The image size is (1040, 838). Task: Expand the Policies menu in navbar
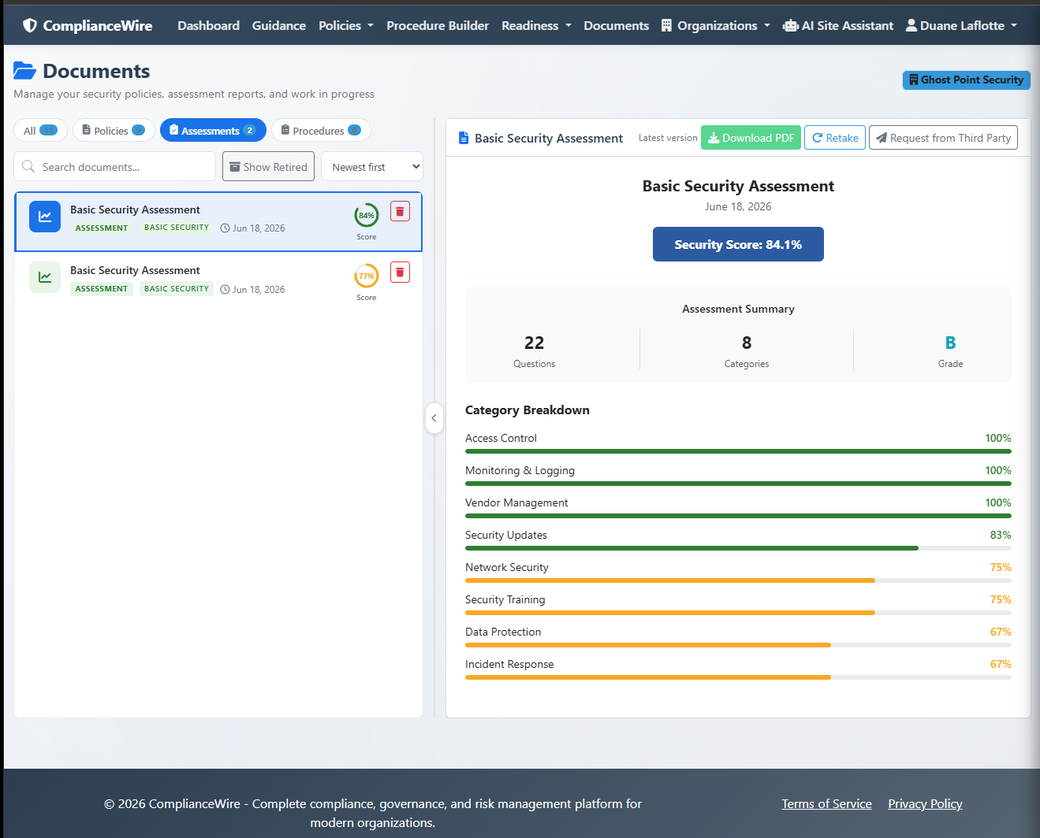click(346, 25)
